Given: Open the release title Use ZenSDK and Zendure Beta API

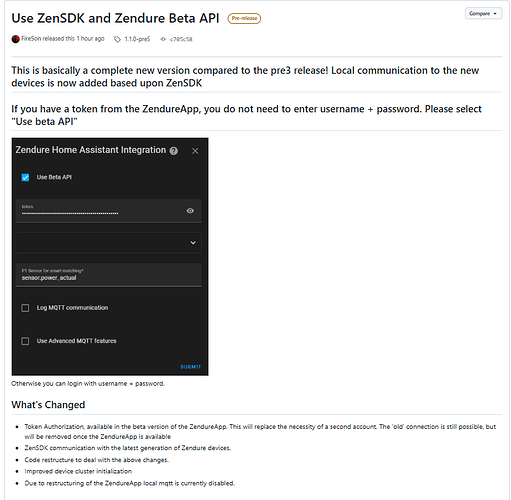Looking at the screenshot, I should pyautogui.click(x=115, y=18).
